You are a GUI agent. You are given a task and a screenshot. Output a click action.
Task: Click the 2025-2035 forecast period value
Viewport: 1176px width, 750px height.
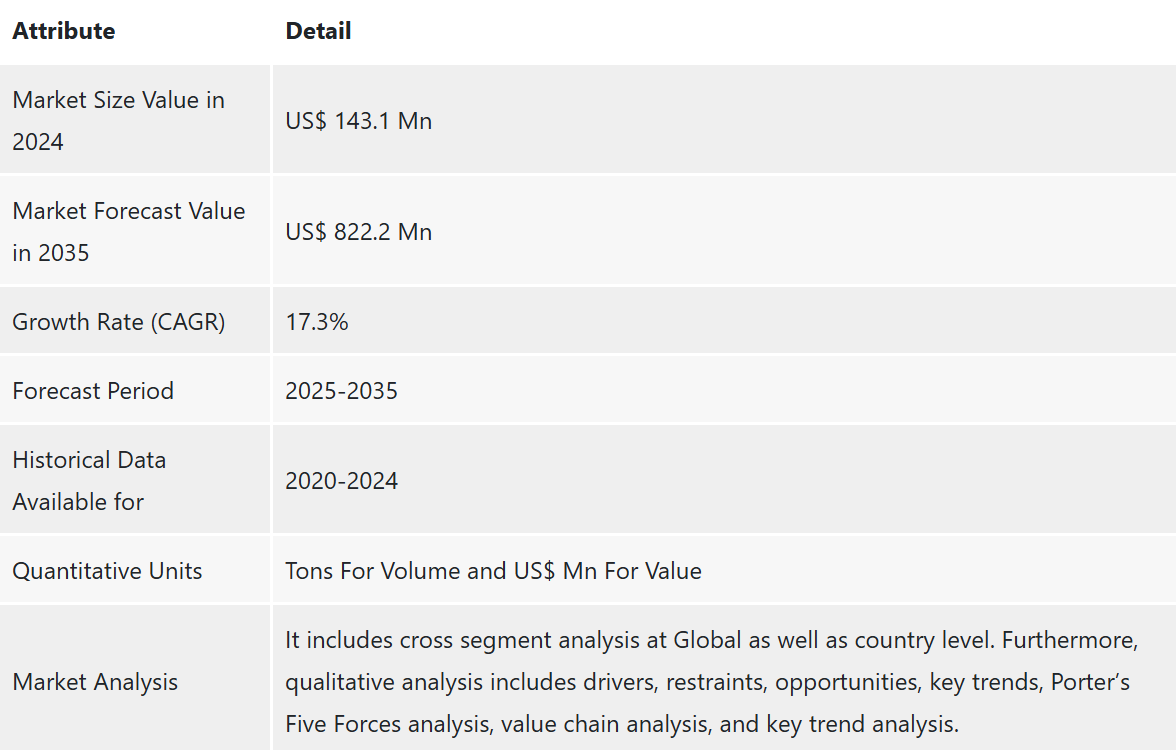point(341,391)
